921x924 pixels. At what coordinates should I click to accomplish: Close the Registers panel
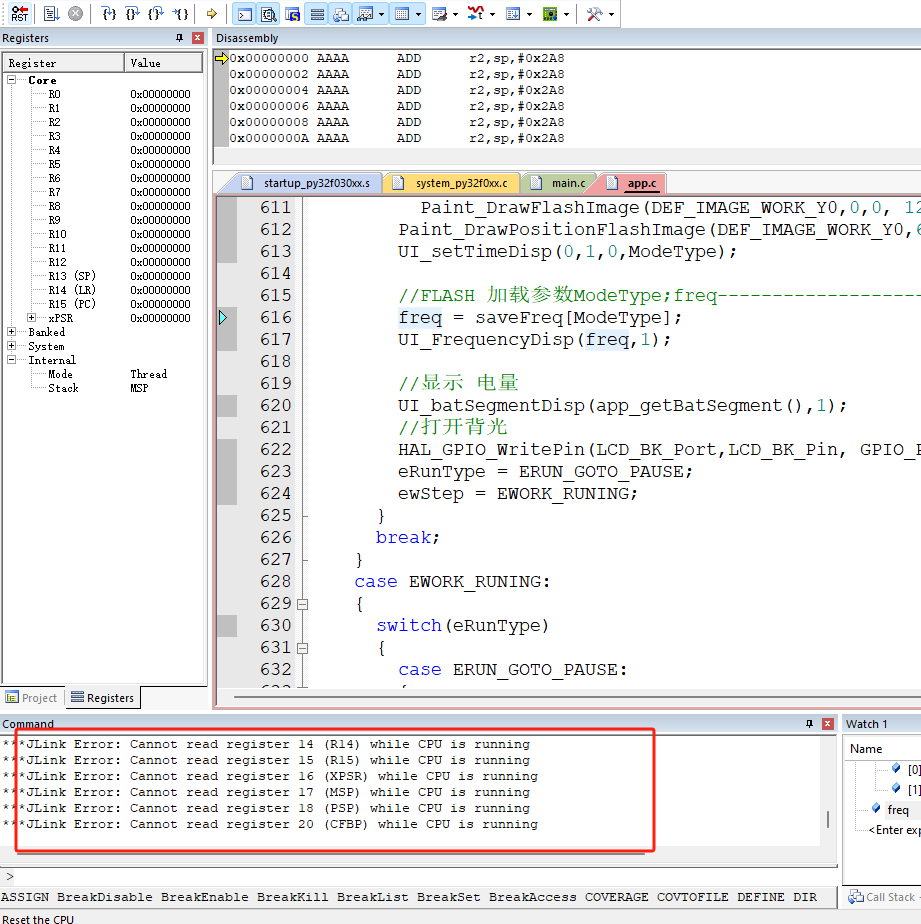(198, 38)
